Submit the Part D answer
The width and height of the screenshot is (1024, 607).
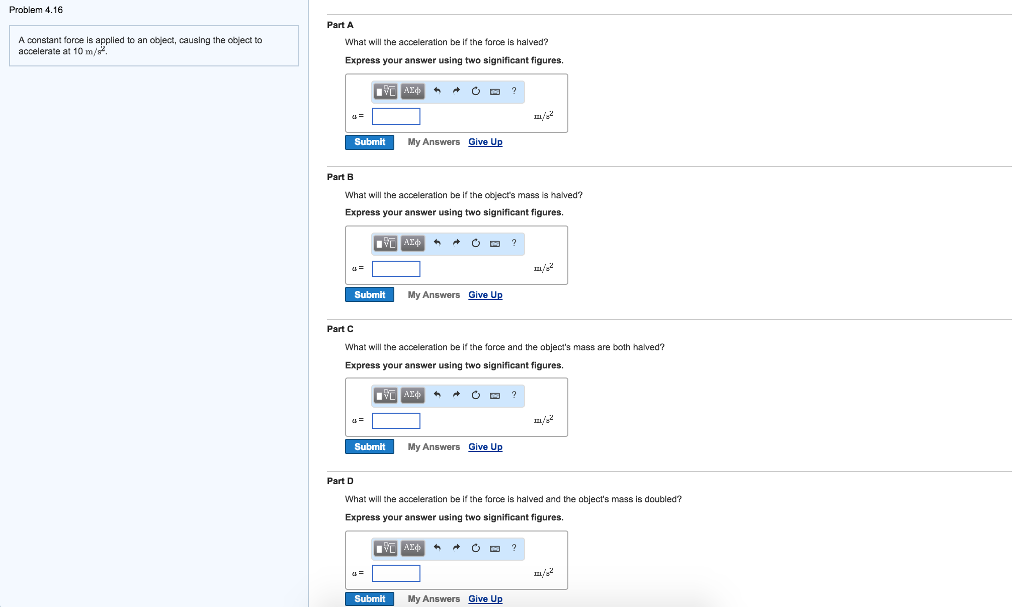pyautogui.click(x=370, y=599)
